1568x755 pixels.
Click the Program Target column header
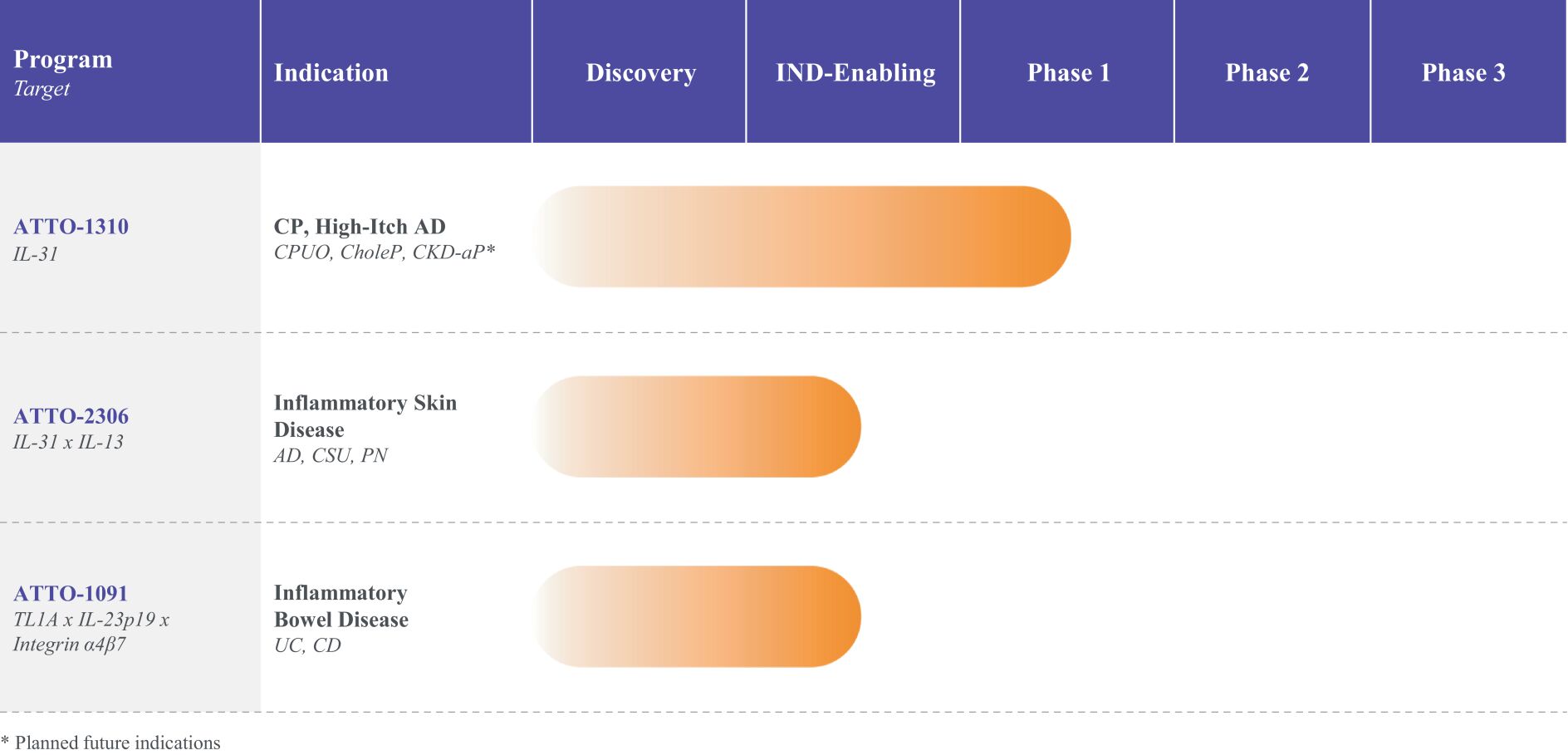pyautogui.click(x=130, y=71)
